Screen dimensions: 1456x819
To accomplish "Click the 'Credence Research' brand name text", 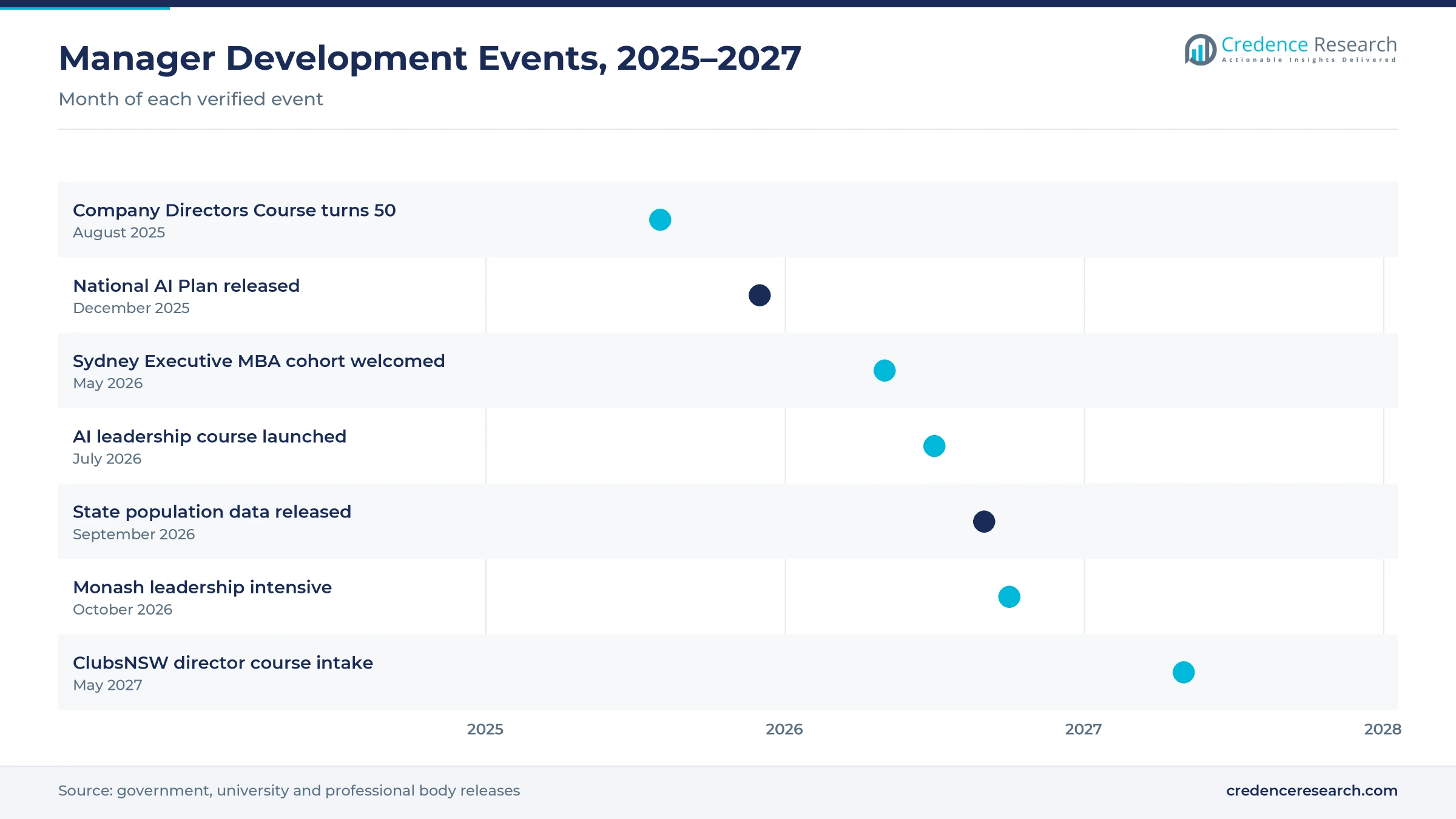I will pos(1309,44).
